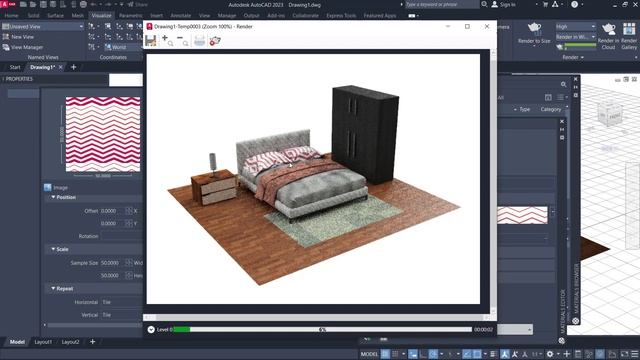
Task: Open the Vertical Tile dropdown
Action: point(121,315)
